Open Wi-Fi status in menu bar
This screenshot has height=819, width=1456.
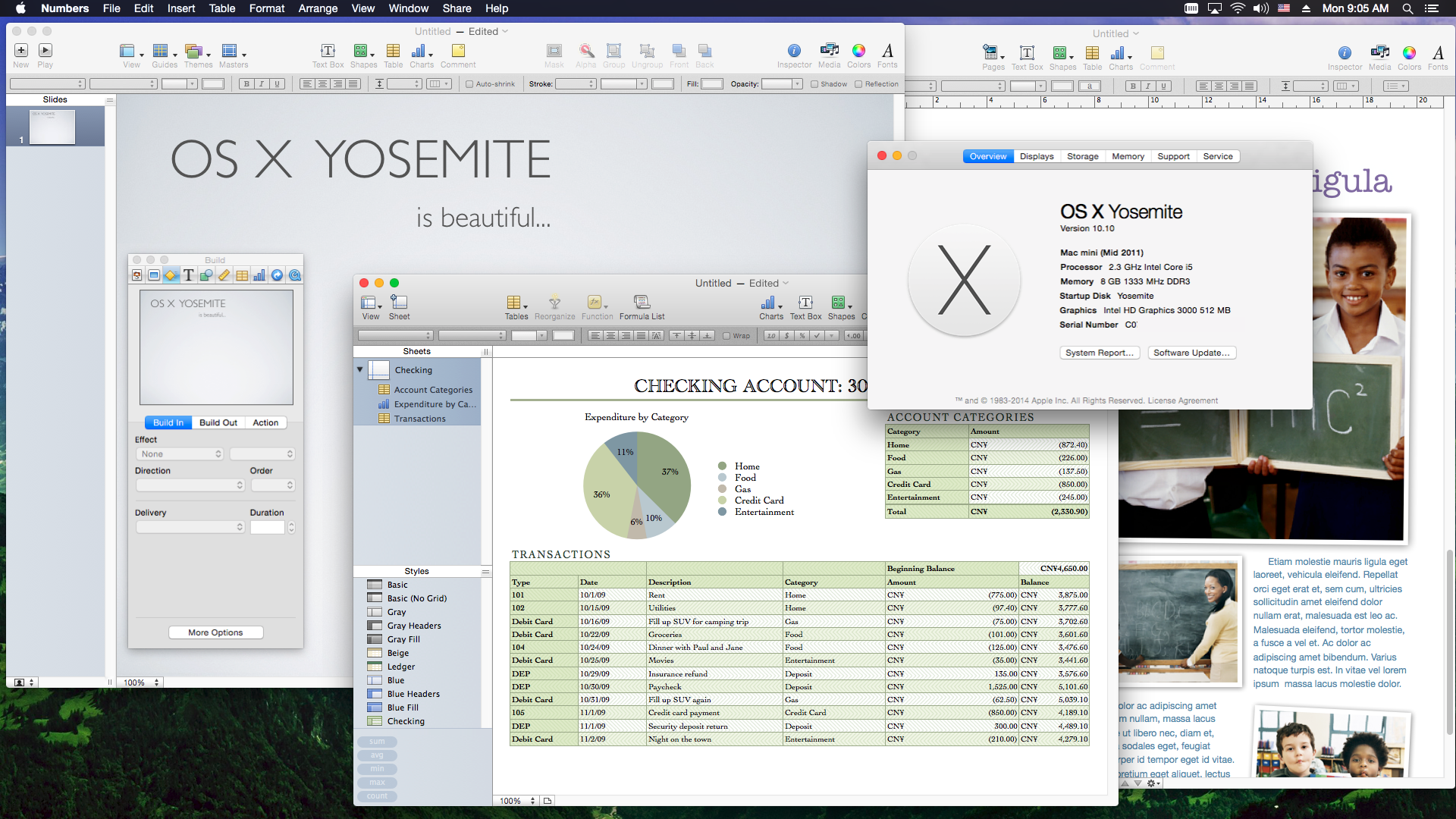1238,8
